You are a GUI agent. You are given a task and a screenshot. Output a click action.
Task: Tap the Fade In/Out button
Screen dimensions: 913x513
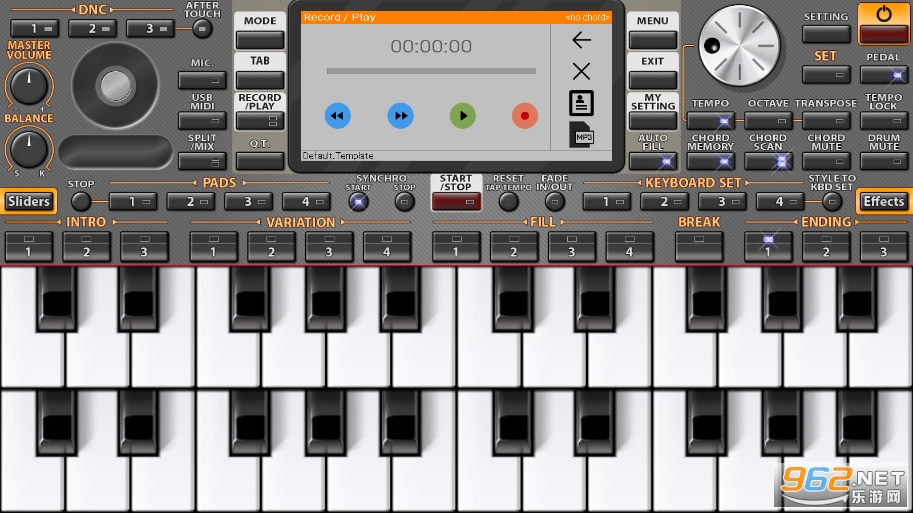pos(554,201)
